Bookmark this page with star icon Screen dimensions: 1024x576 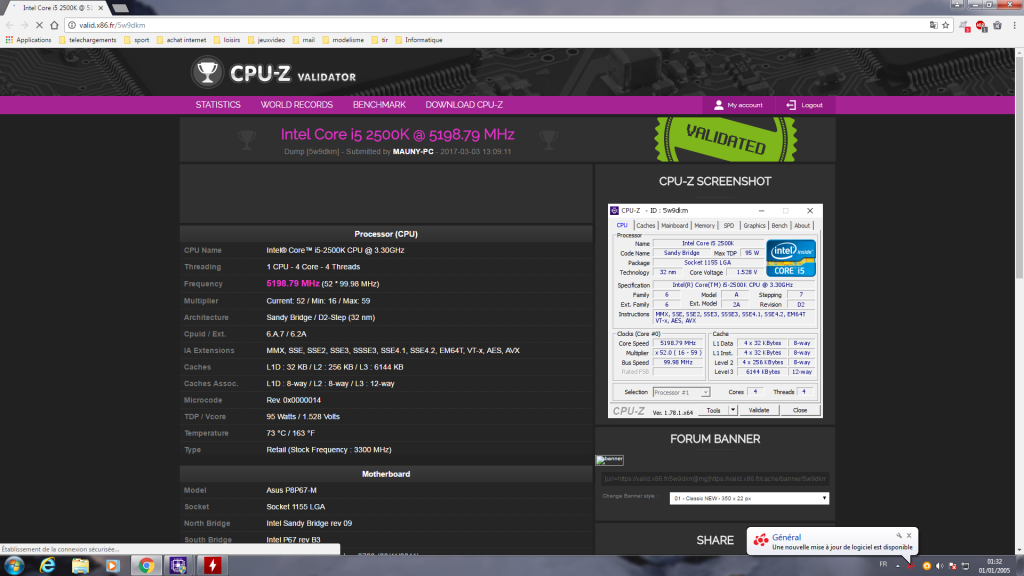pyautogui.click(x=945, y=25)
